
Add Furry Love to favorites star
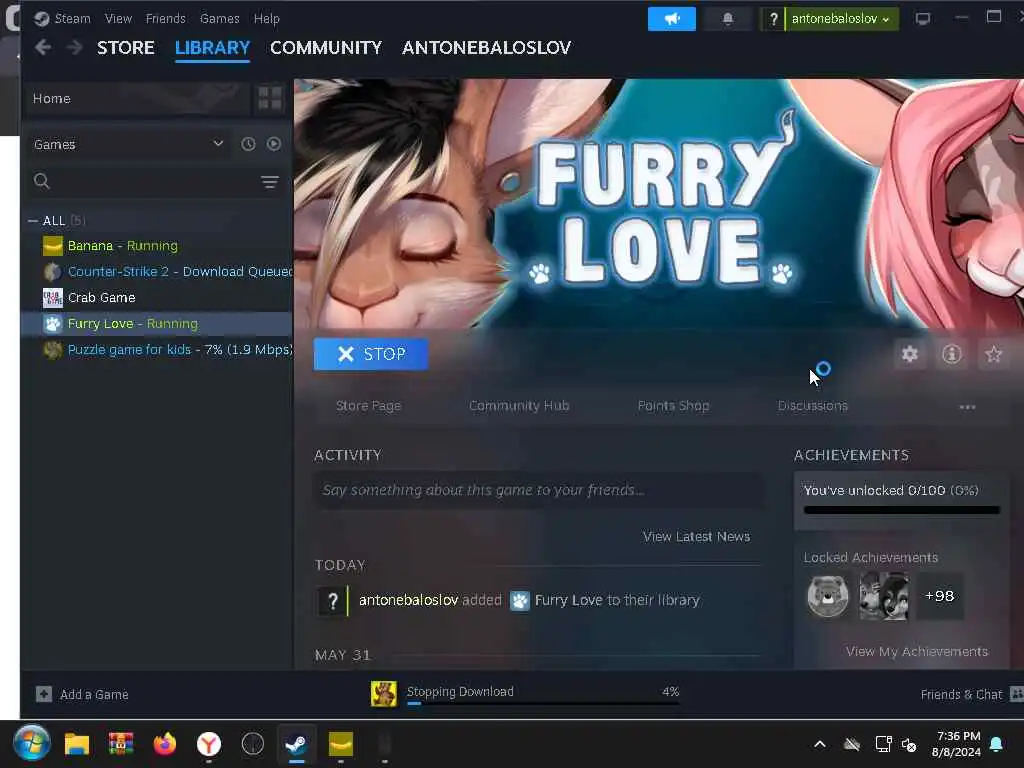(993, 354)
